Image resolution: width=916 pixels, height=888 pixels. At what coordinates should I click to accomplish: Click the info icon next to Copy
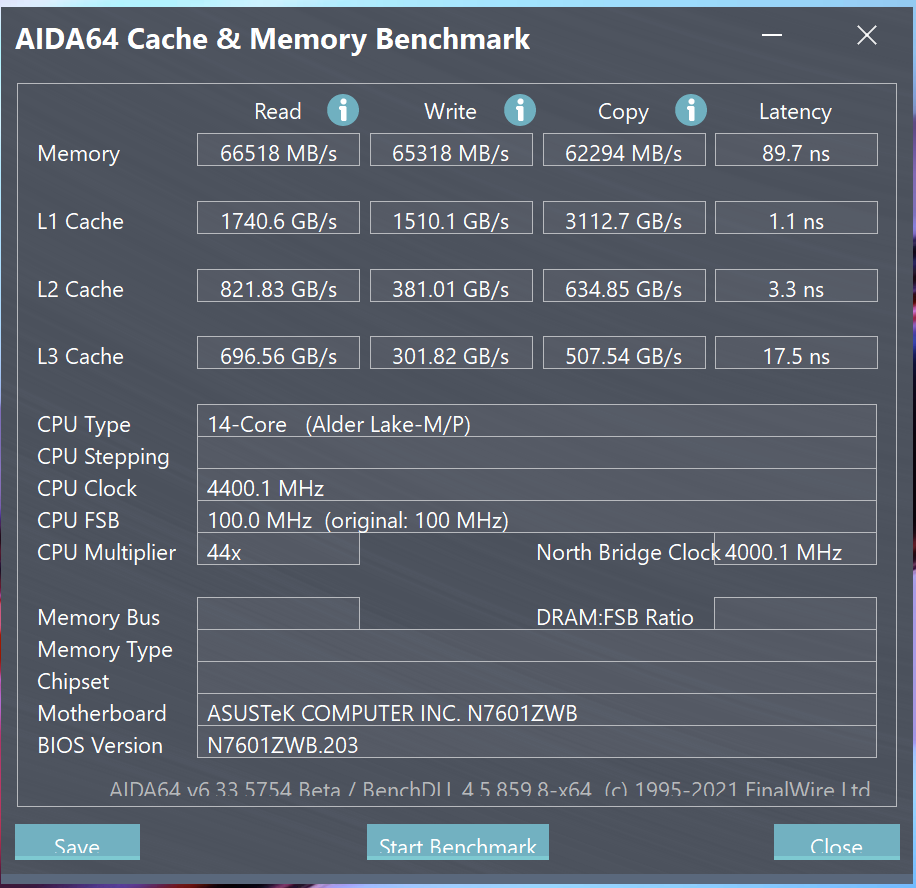click(691, 110)
